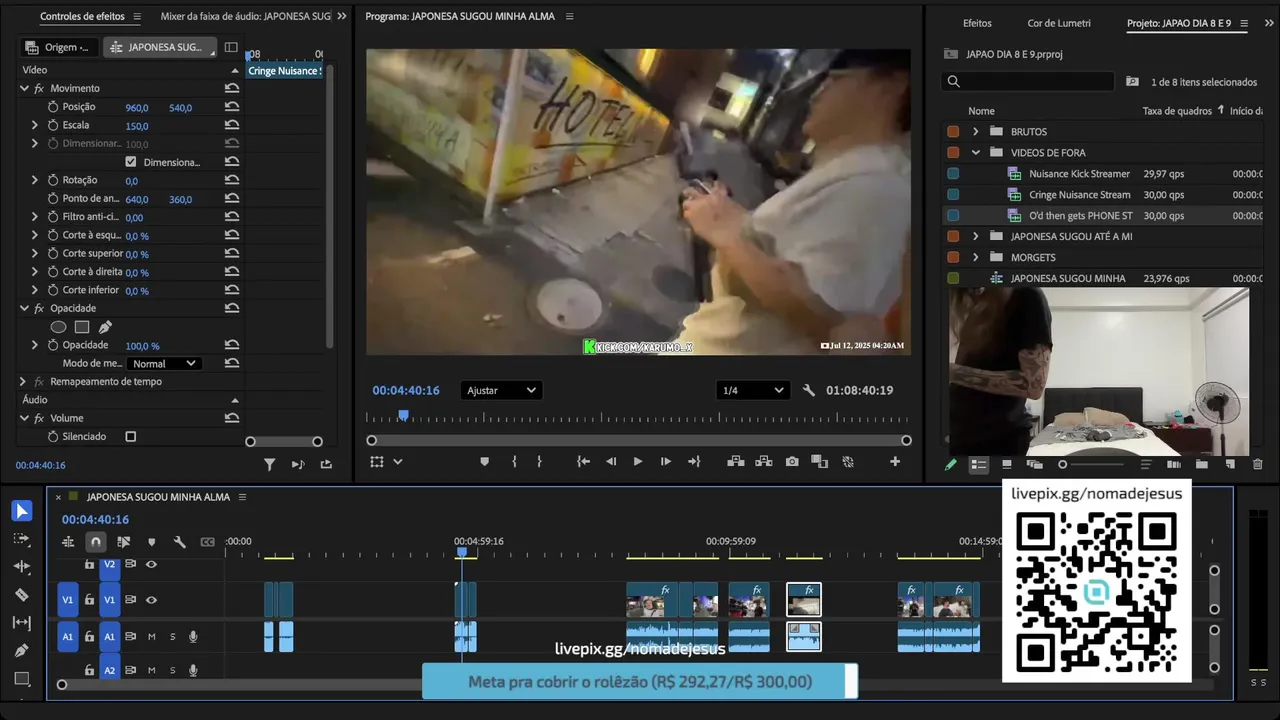Expand the MORGETS bin
Image resolution: width=1280 pixels, height=720 pixels.
tap(976, 257)
